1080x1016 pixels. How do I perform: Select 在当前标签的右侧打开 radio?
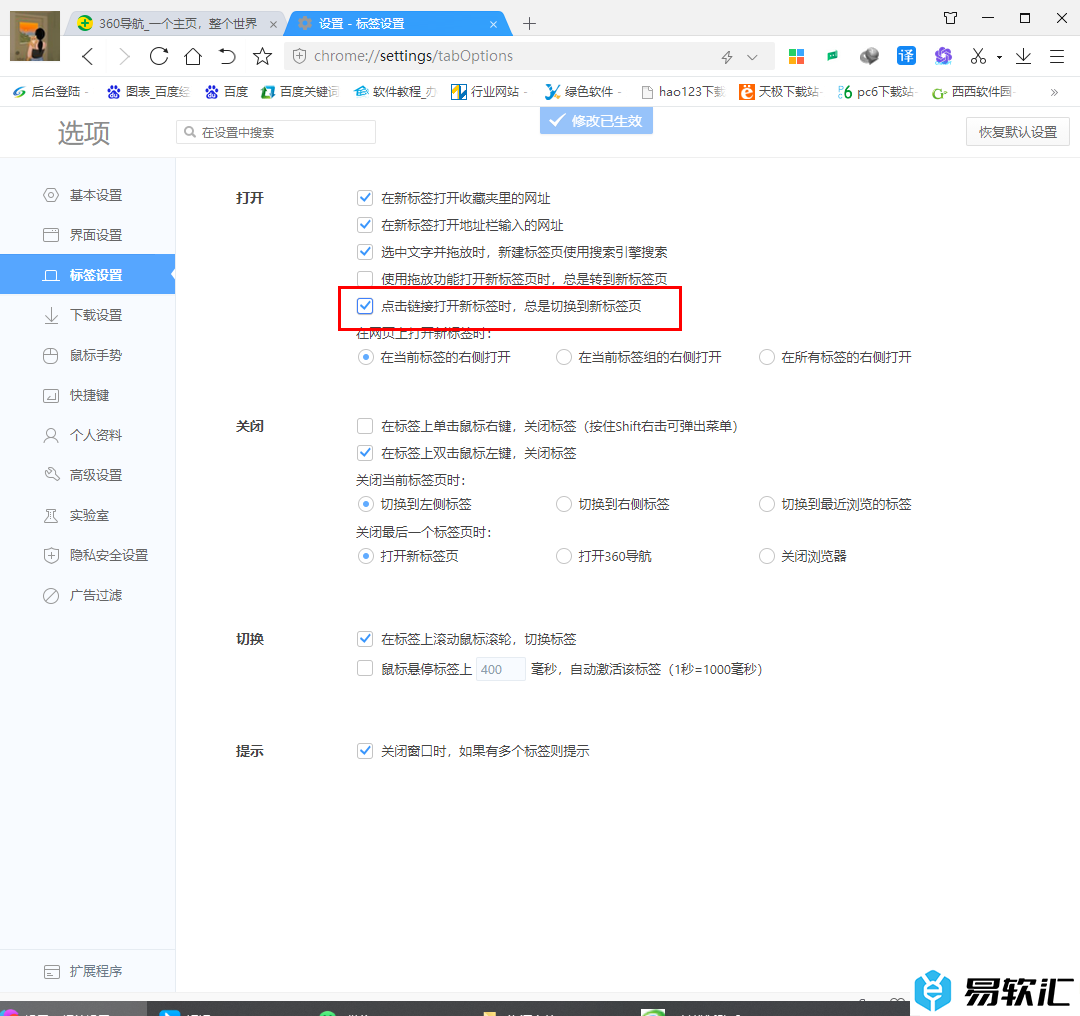pyautogui.click(x=366, y=357)
